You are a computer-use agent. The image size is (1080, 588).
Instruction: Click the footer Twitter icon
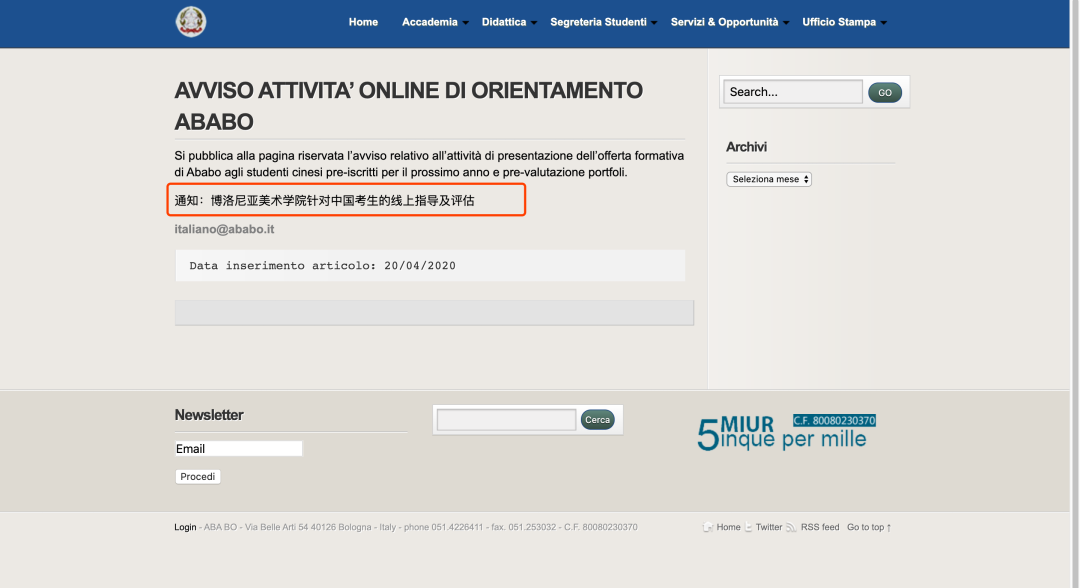(x=749, y=527)
